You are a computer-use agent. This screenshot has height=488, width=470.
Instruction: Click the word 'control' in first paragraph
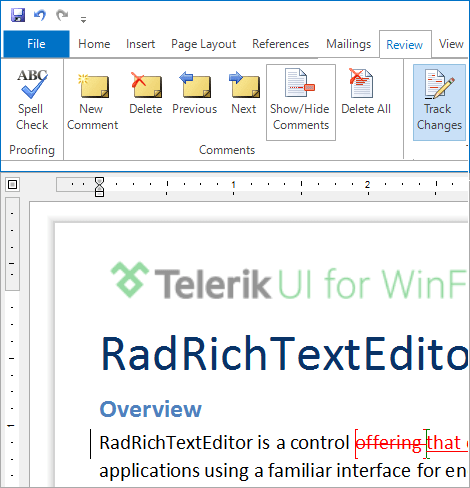point(320,443)
